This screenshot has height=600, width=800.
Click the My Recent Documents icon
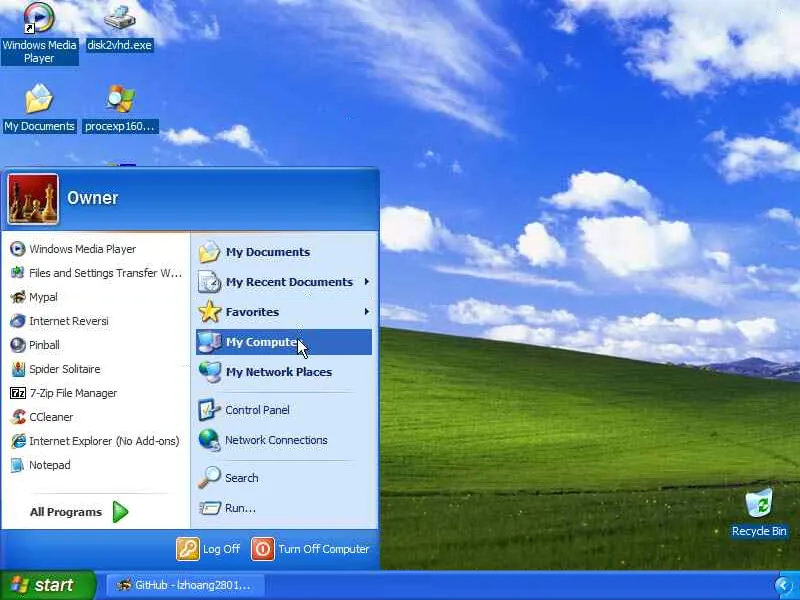point(210,282)
